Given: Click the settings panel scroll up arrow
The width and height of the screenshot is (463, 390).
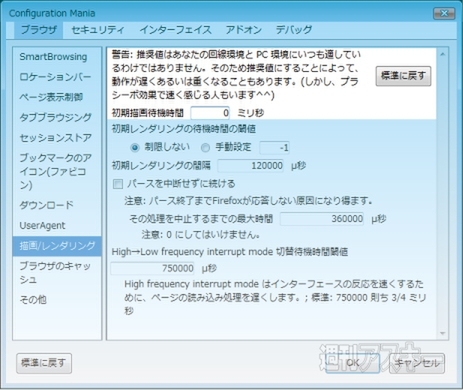Looking at the screenshot, I should [x=443, y=54].
